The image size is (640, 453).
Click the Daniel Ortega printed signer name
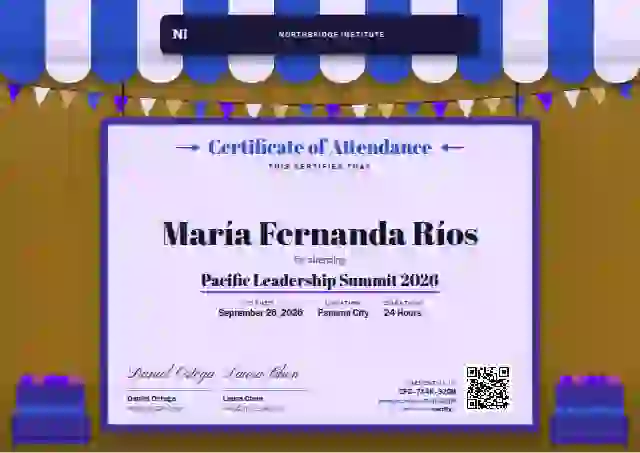pyautogui.click(x=151, y=398)
